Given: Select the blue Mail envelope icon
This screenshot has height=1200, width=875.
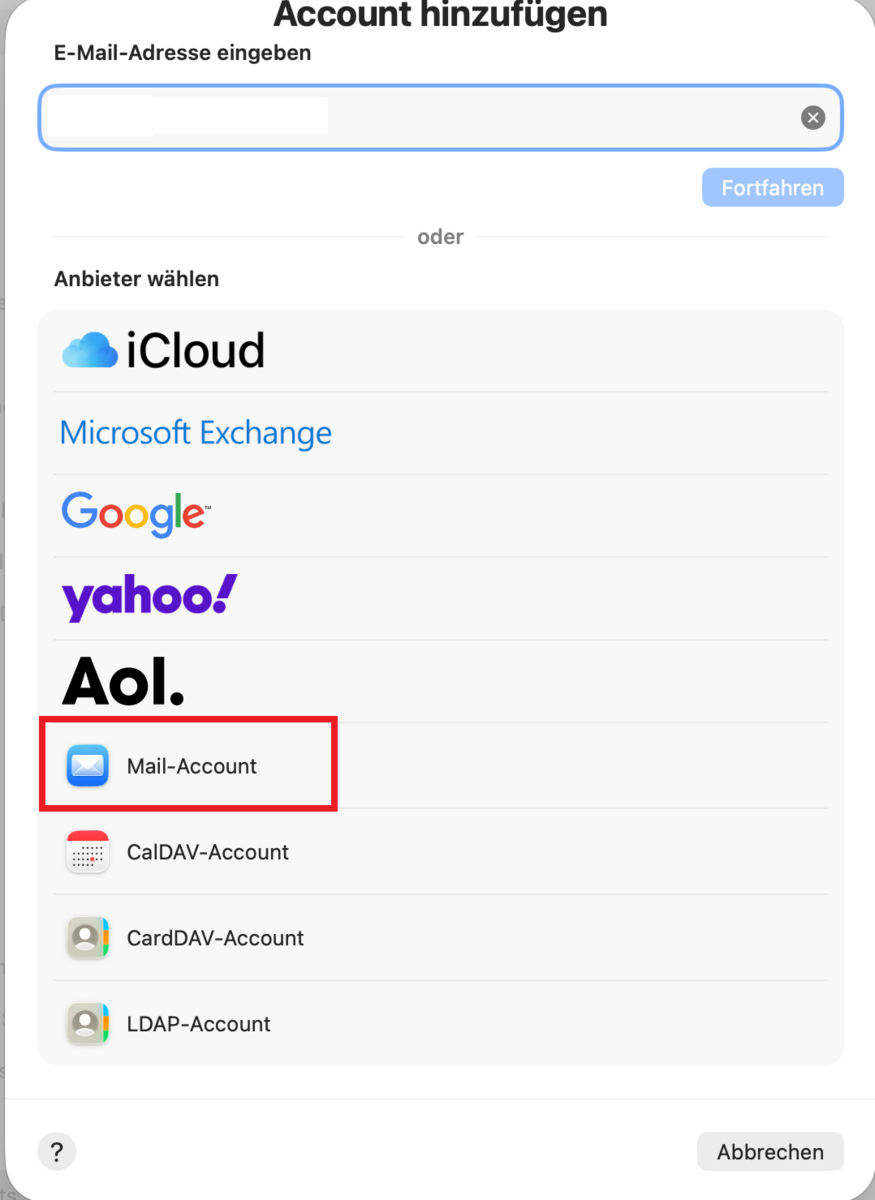Looking at the screenshot, I should 87,766.
